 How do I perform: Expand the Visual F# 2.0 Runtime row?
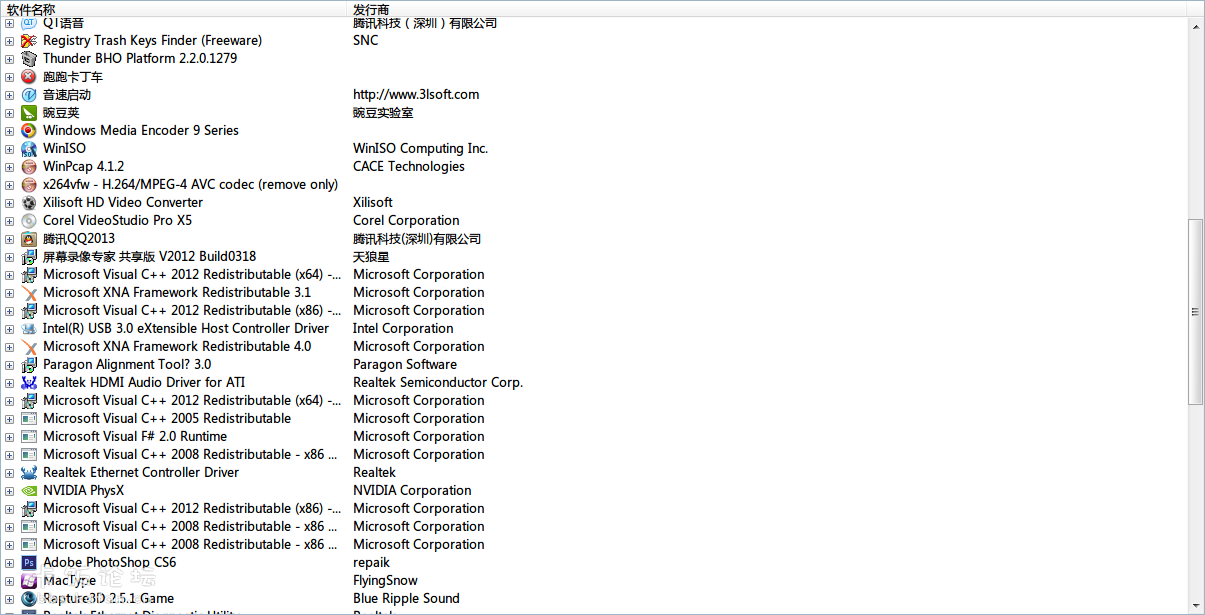pos(10,437)
